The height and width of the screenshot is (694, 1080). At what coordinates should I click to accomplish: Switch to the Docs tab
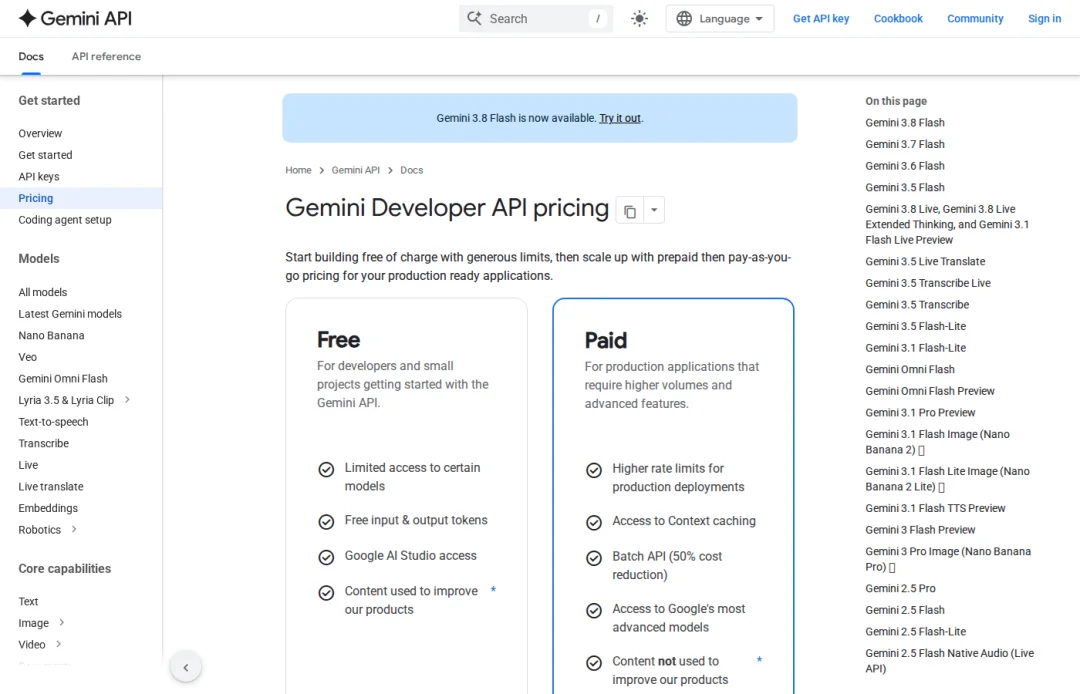tap(31, 56)
